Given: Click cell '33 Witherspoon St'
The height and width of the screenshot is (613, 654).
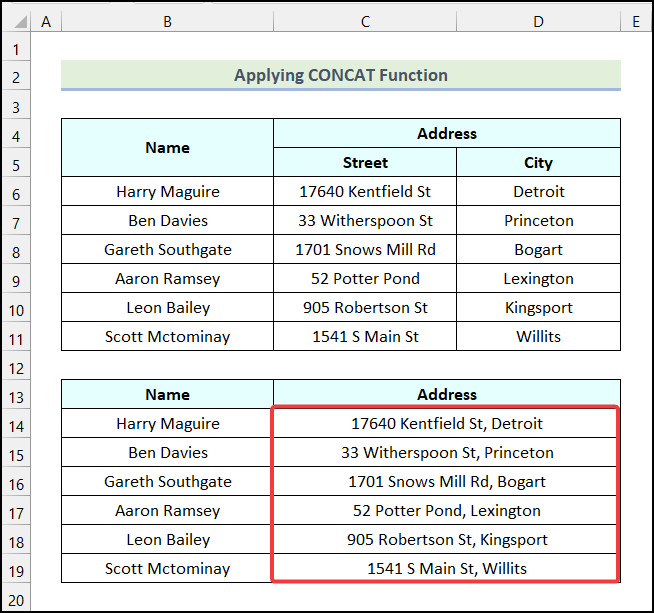Looking at the screenshot, I should [365, 220].
